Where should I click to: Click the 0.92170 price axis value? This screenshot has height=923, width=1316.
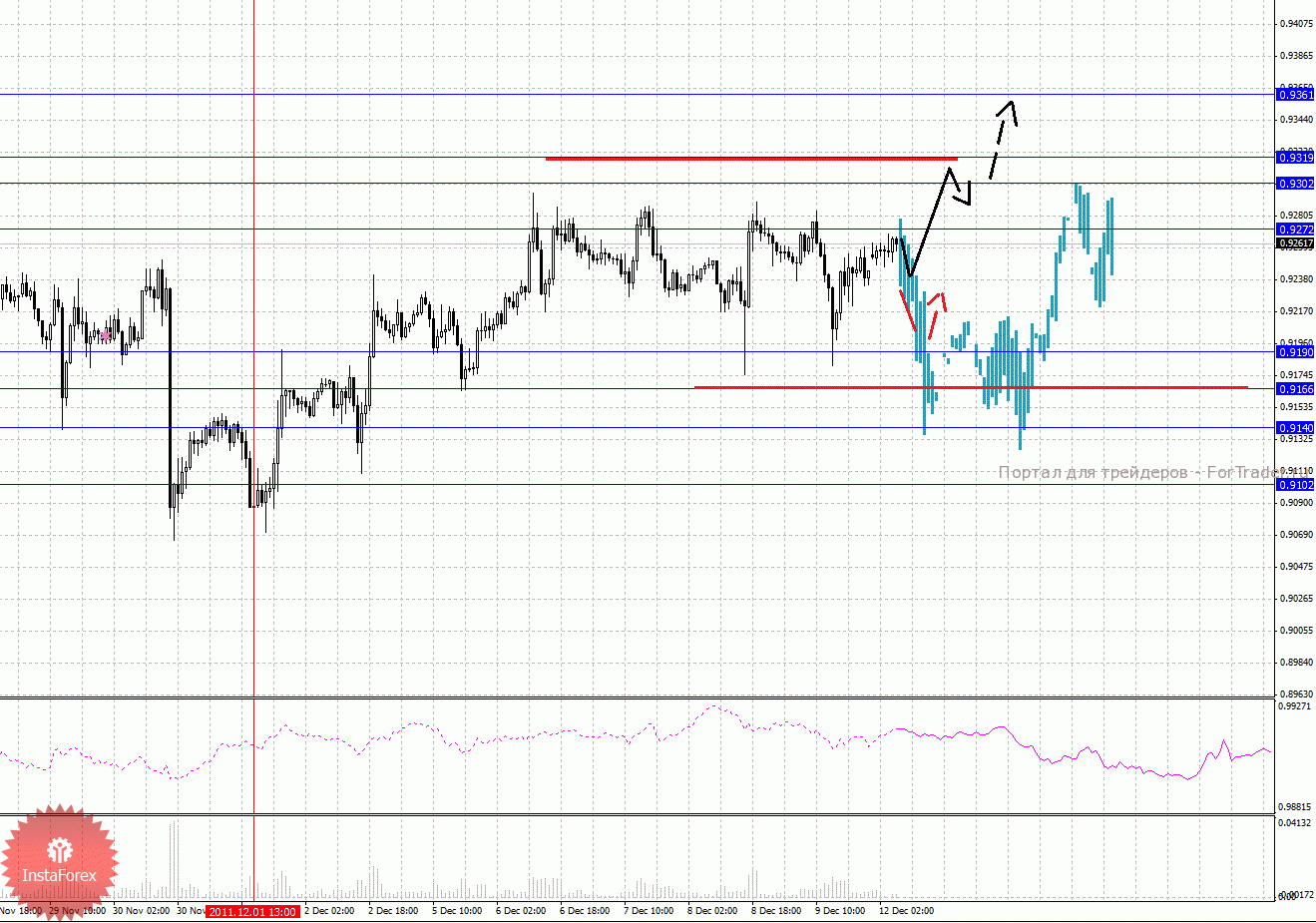[x=1296, y=311]
